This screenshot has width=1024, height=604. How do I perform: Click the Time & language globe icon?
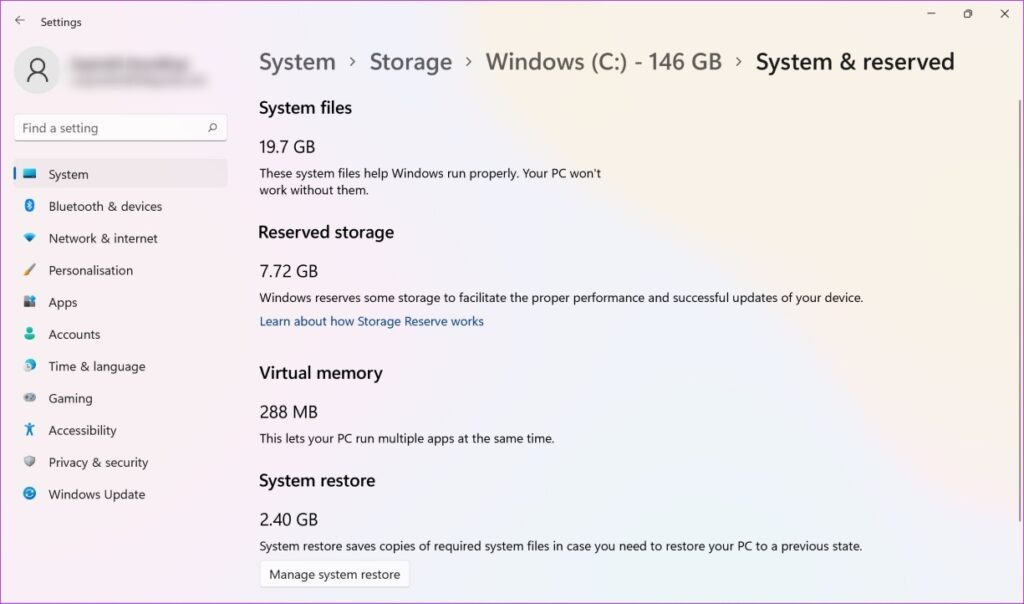(29, 366)
